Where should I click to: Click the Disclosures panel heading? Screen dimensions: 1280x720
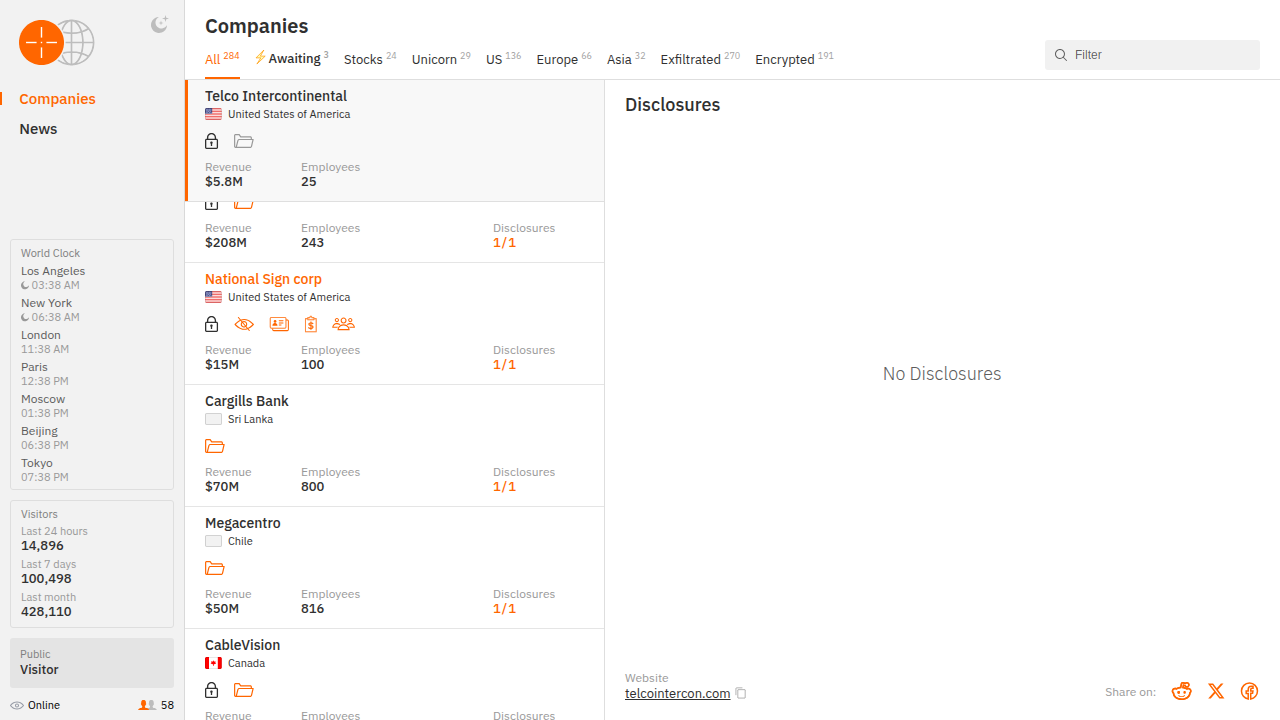672,105
